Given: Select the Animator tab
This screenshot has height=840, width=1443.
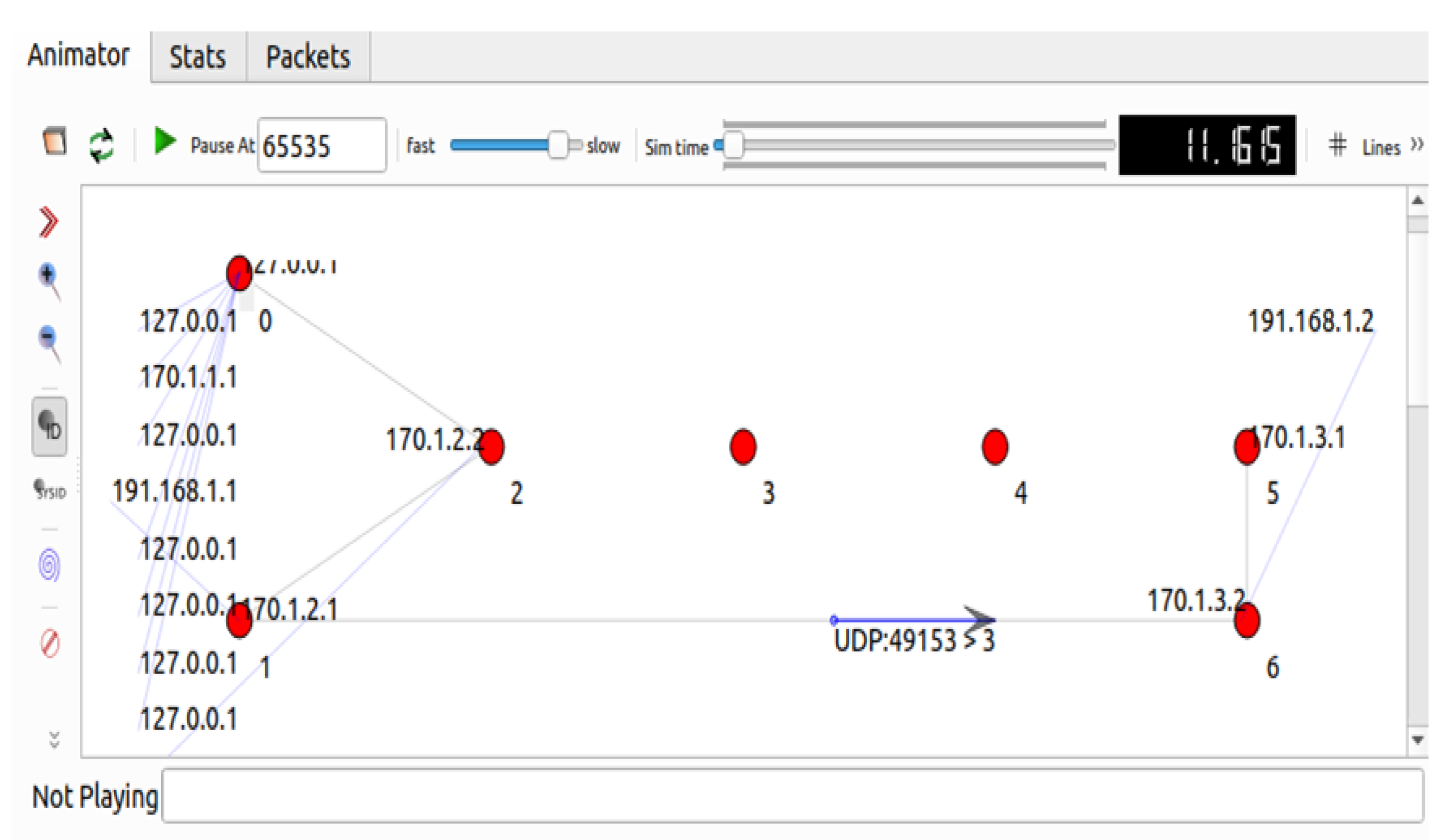Looking at the screenshot, I should pos(78,55).
